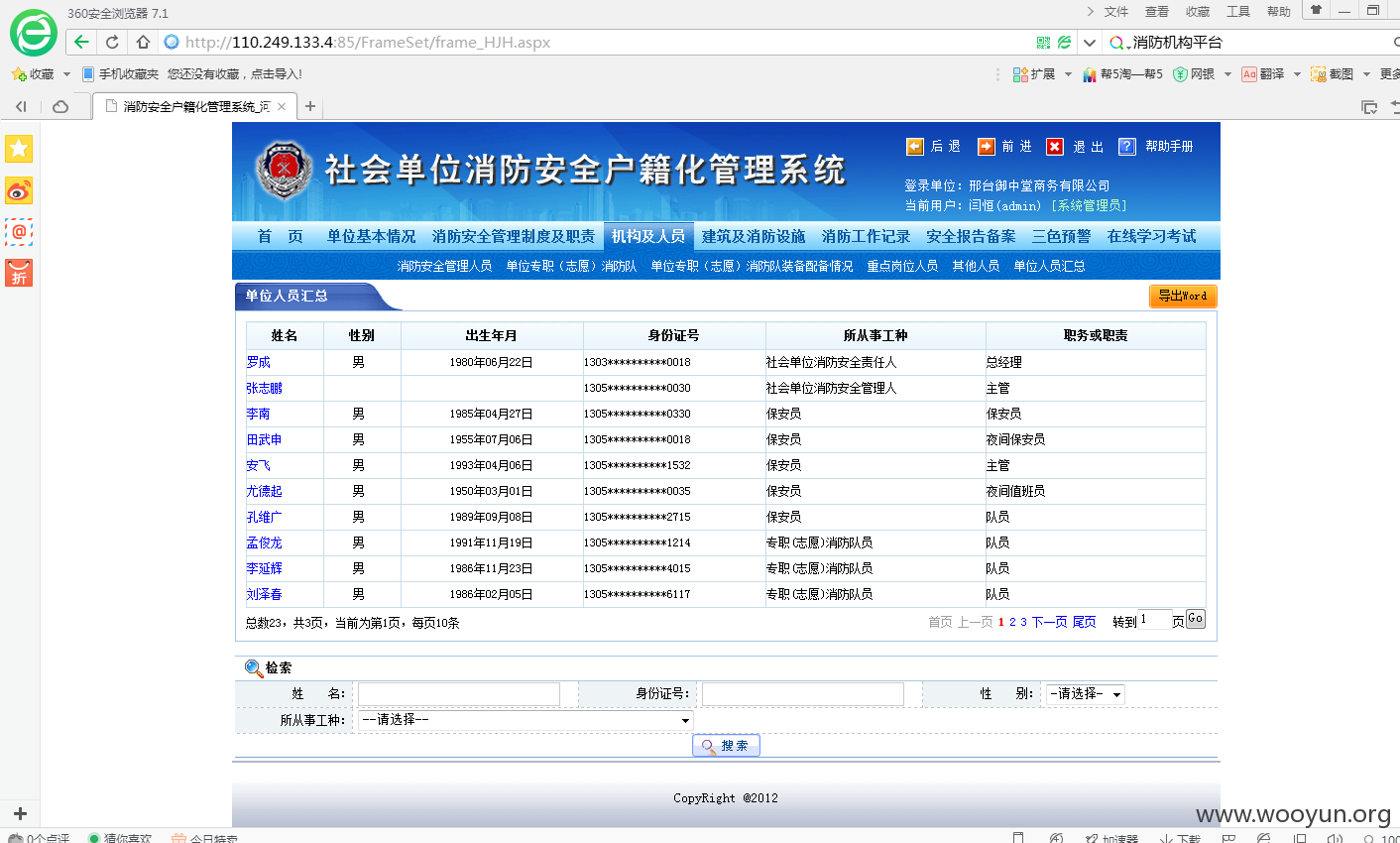Open the 消防安全管理制度及职责 tab
1400x843 pixels.
tap(514, 236)
